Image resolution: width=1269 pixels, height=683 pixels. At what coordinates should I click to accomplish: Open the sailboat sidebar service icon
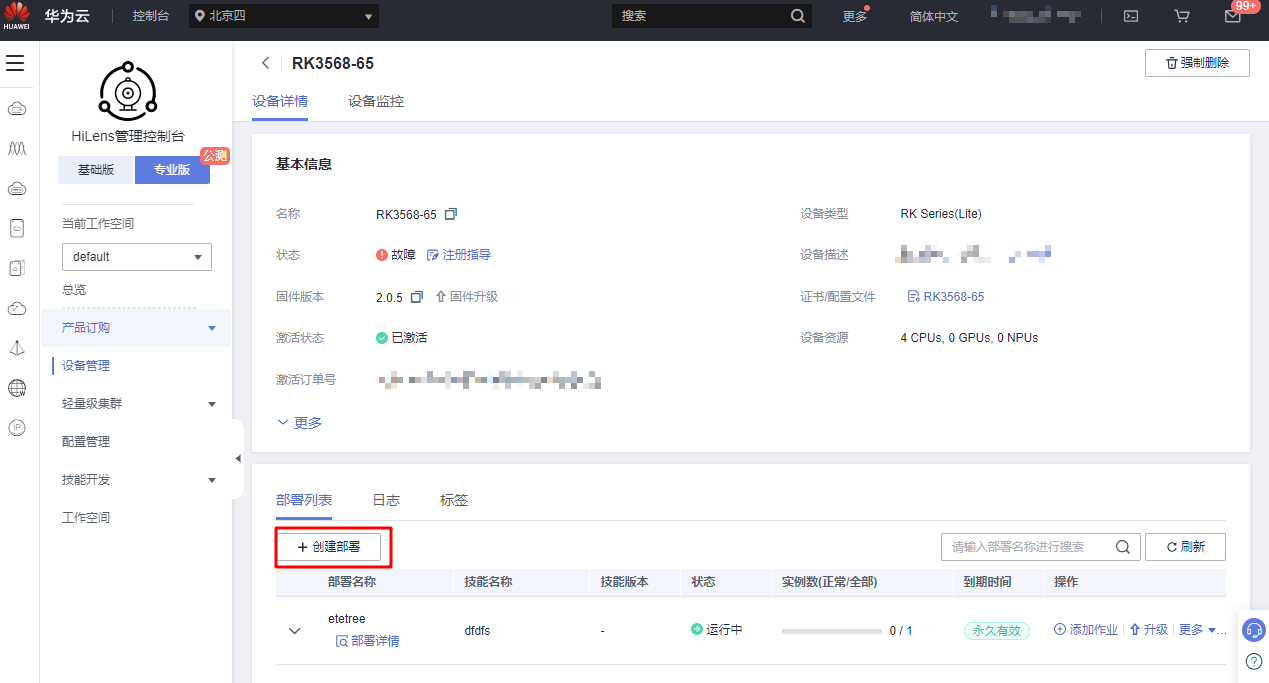[x=16, y=348]
